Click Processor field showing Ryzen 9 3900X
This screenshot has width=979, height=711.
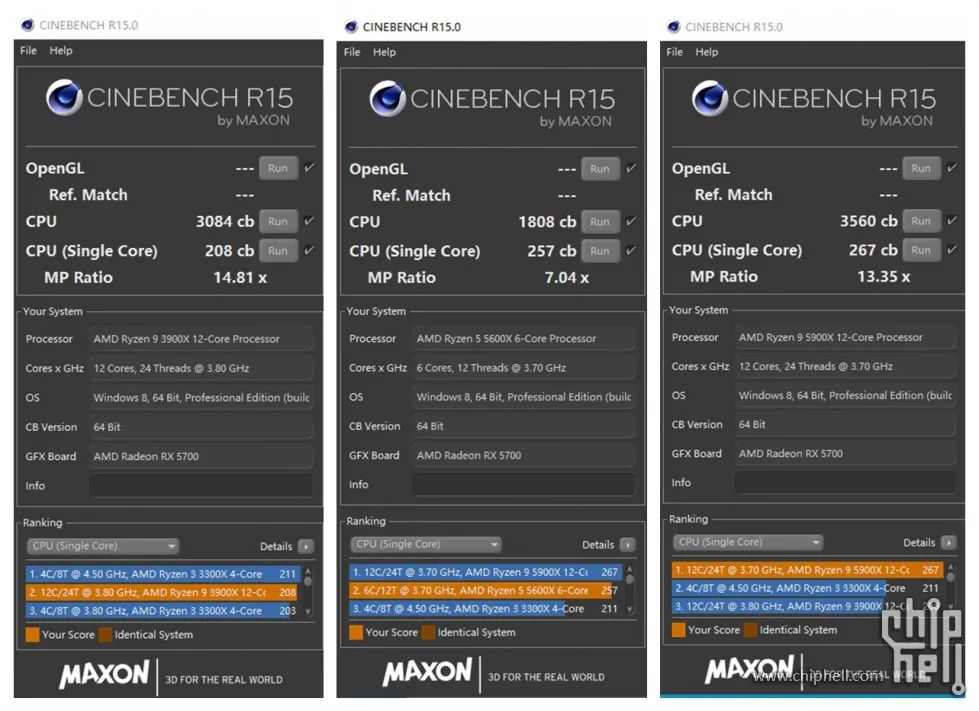tap(201, 339)
